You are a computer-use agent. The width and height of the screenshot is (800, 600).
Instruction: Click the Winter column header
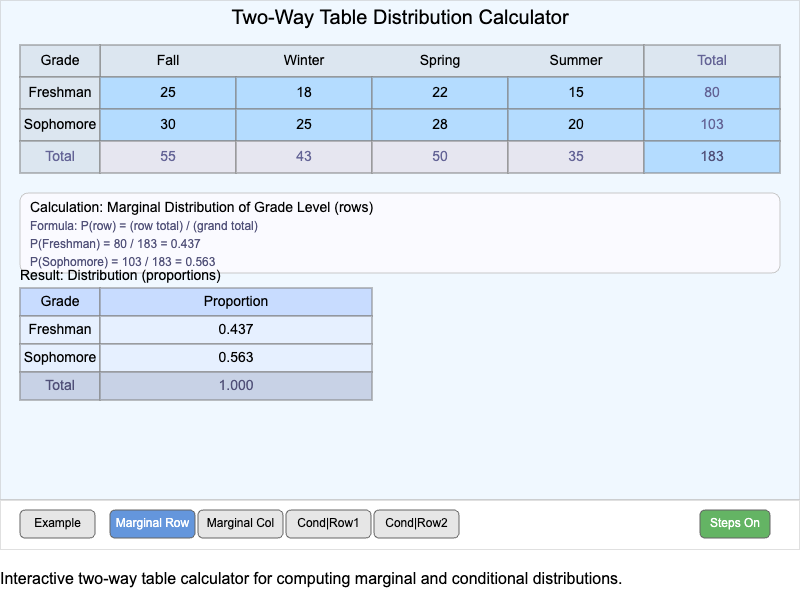(304, 60)
